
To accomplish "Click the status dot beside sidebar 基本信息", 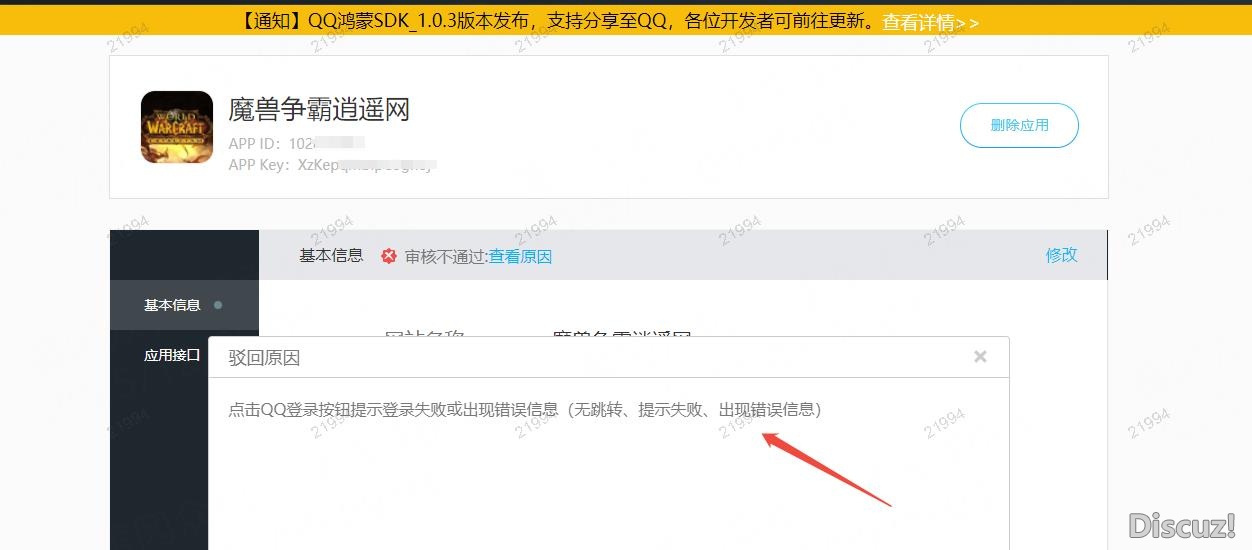I will pos(218,305).
